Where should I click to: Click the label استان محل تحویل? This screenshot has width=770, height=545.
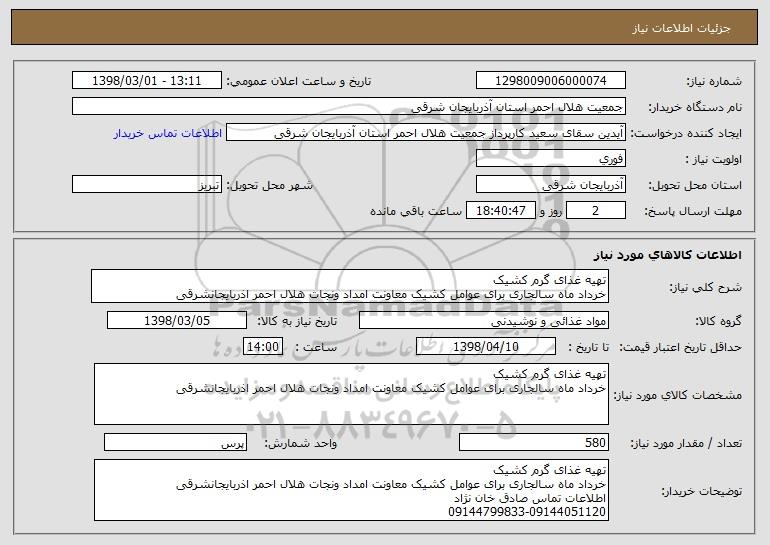pos(695,185)
